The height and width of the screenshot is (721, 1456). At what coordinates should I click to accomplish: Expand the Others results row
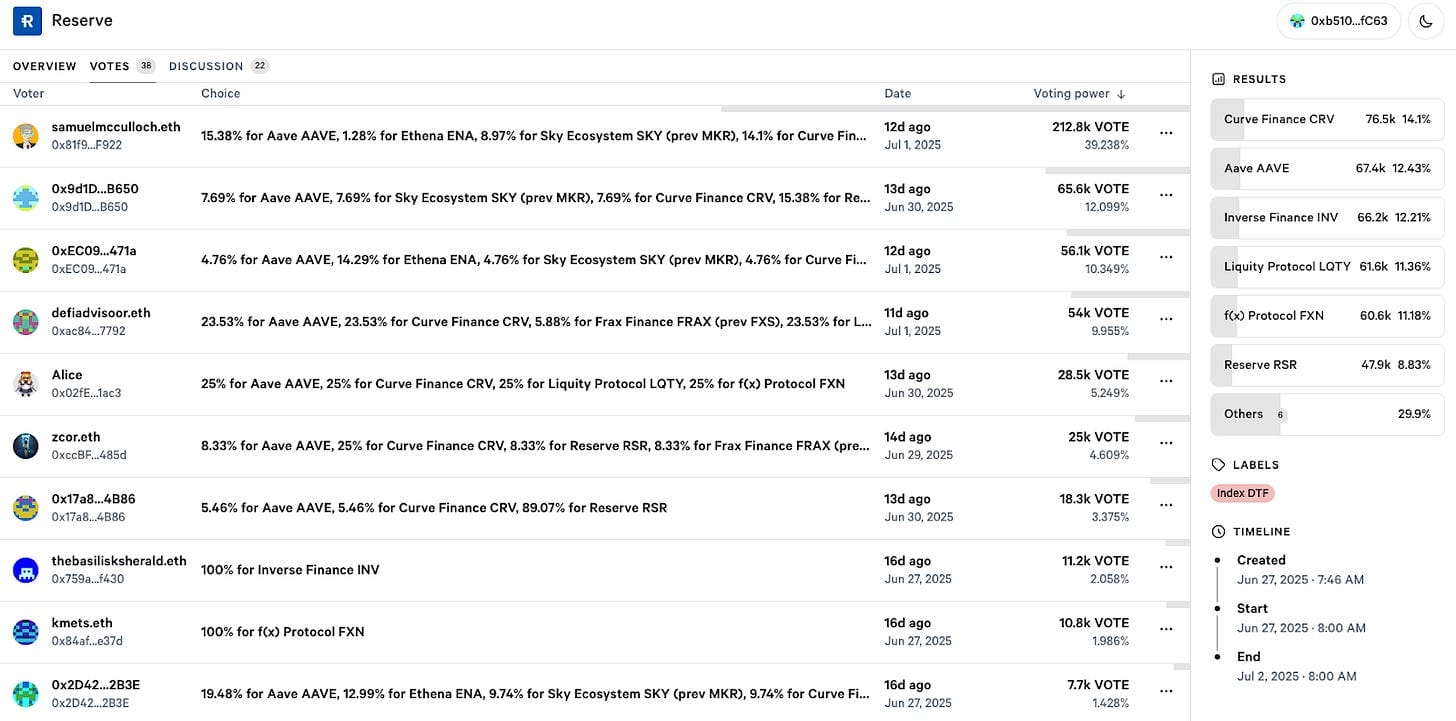[x=1327, y=414]
